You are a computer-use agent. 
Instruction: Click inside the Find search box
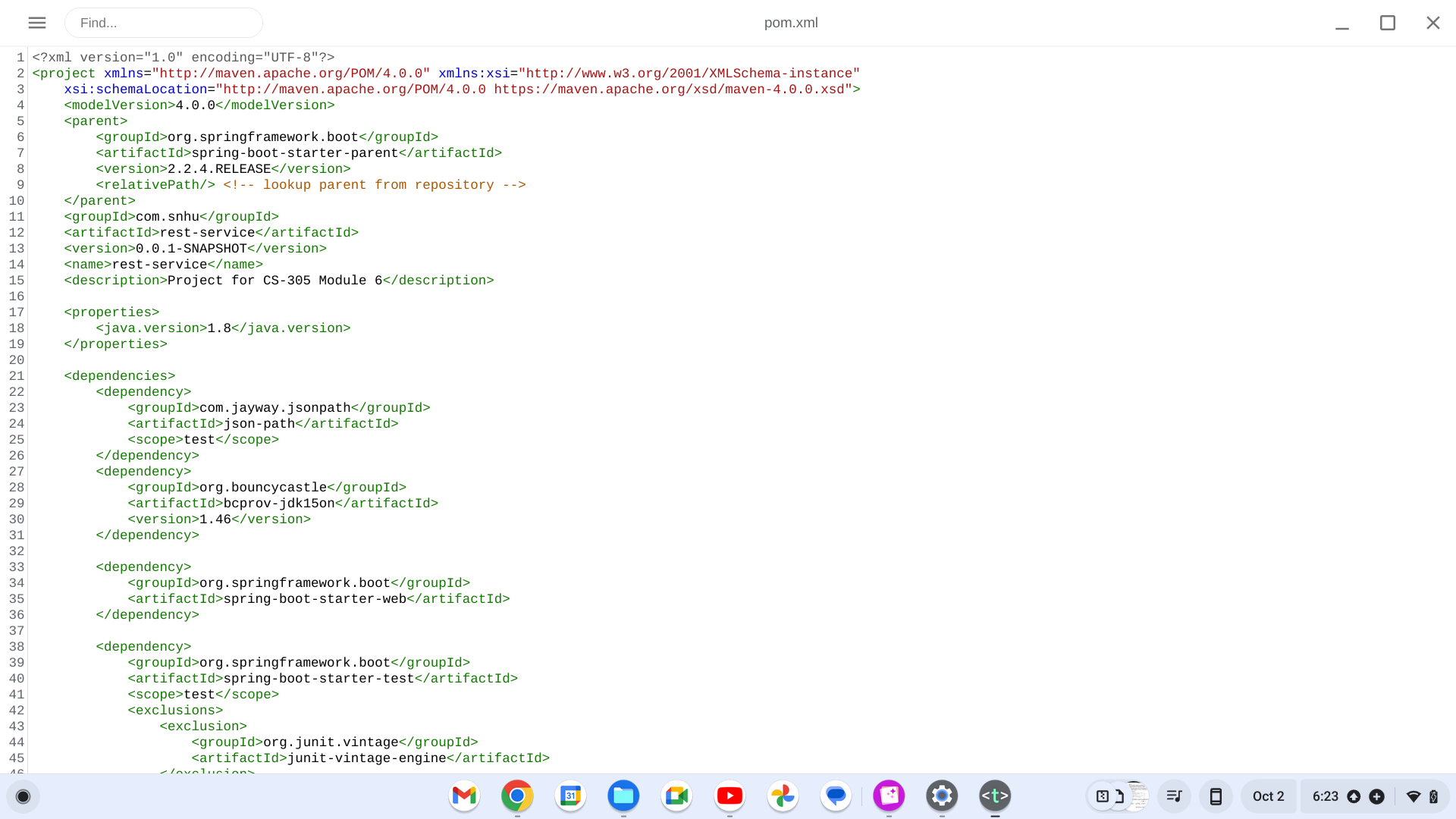(164, 23)
